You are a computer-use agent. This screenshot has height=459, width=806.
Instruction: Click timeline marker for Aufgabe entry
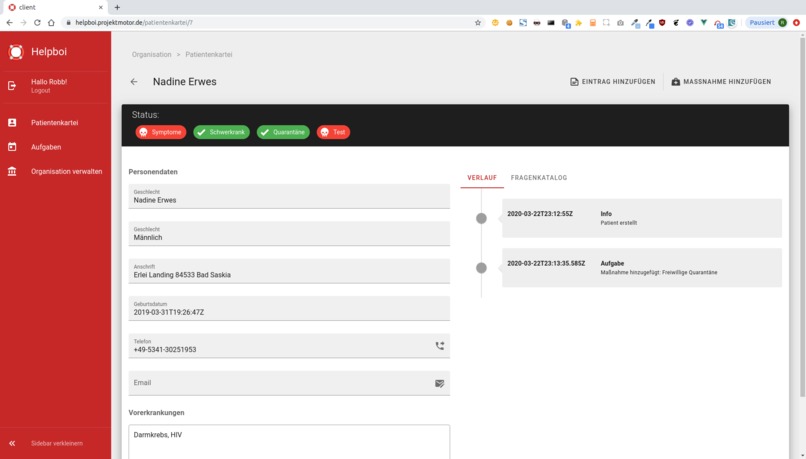click(x=481, y=268)
